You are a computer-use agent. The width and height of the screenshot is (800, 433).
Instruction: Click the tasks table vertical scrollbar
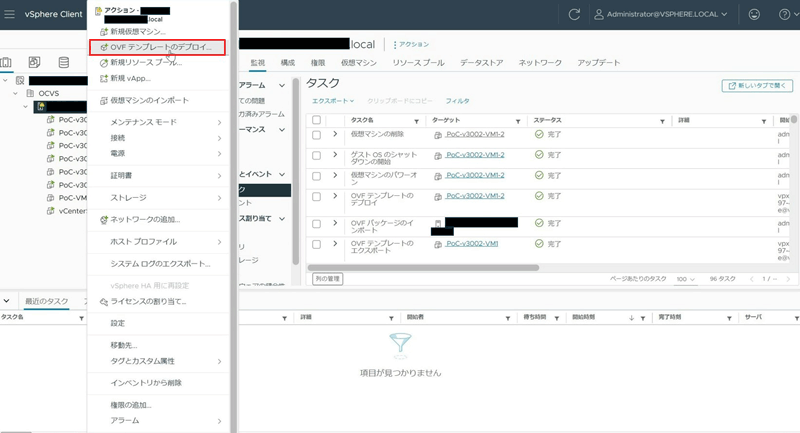coord(794,119)
